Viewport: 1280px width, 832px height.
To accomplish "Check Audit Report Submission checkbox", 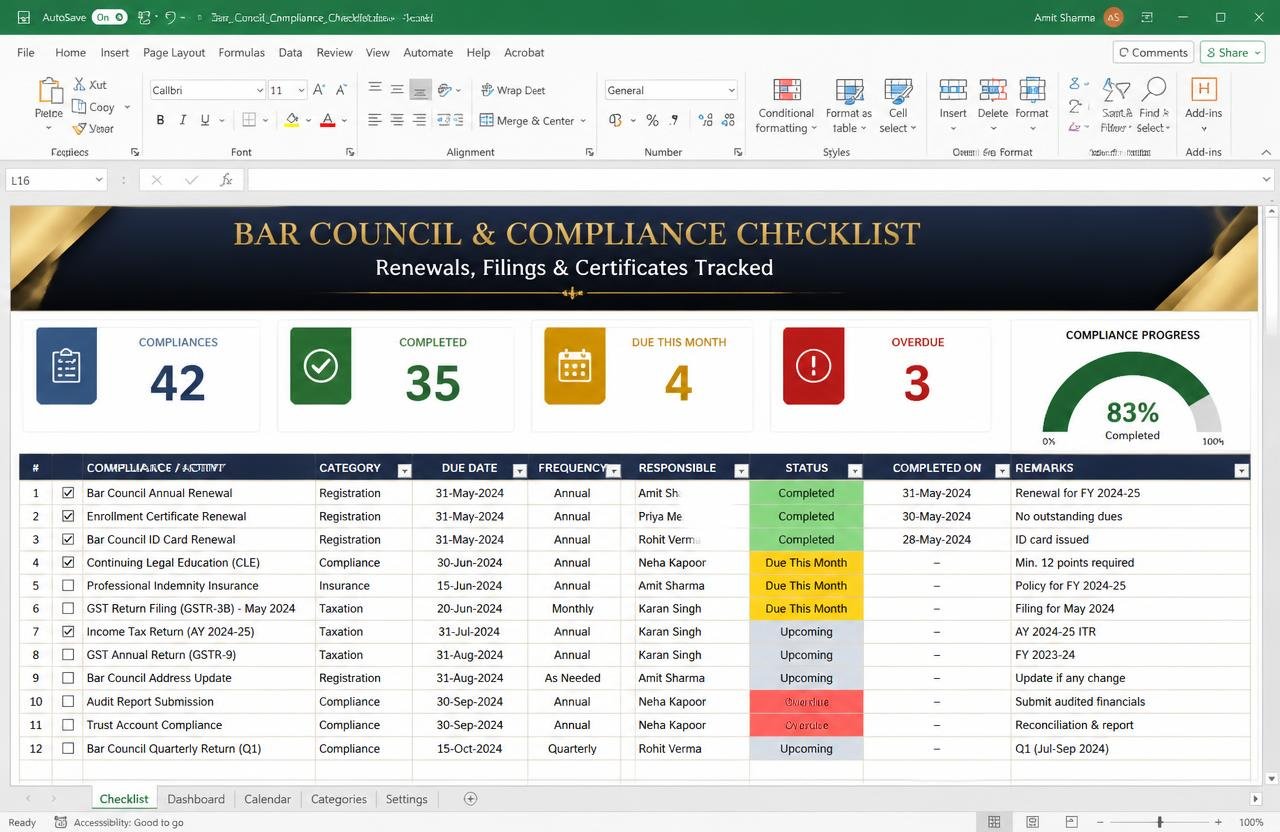I will [x=68, y=702].
